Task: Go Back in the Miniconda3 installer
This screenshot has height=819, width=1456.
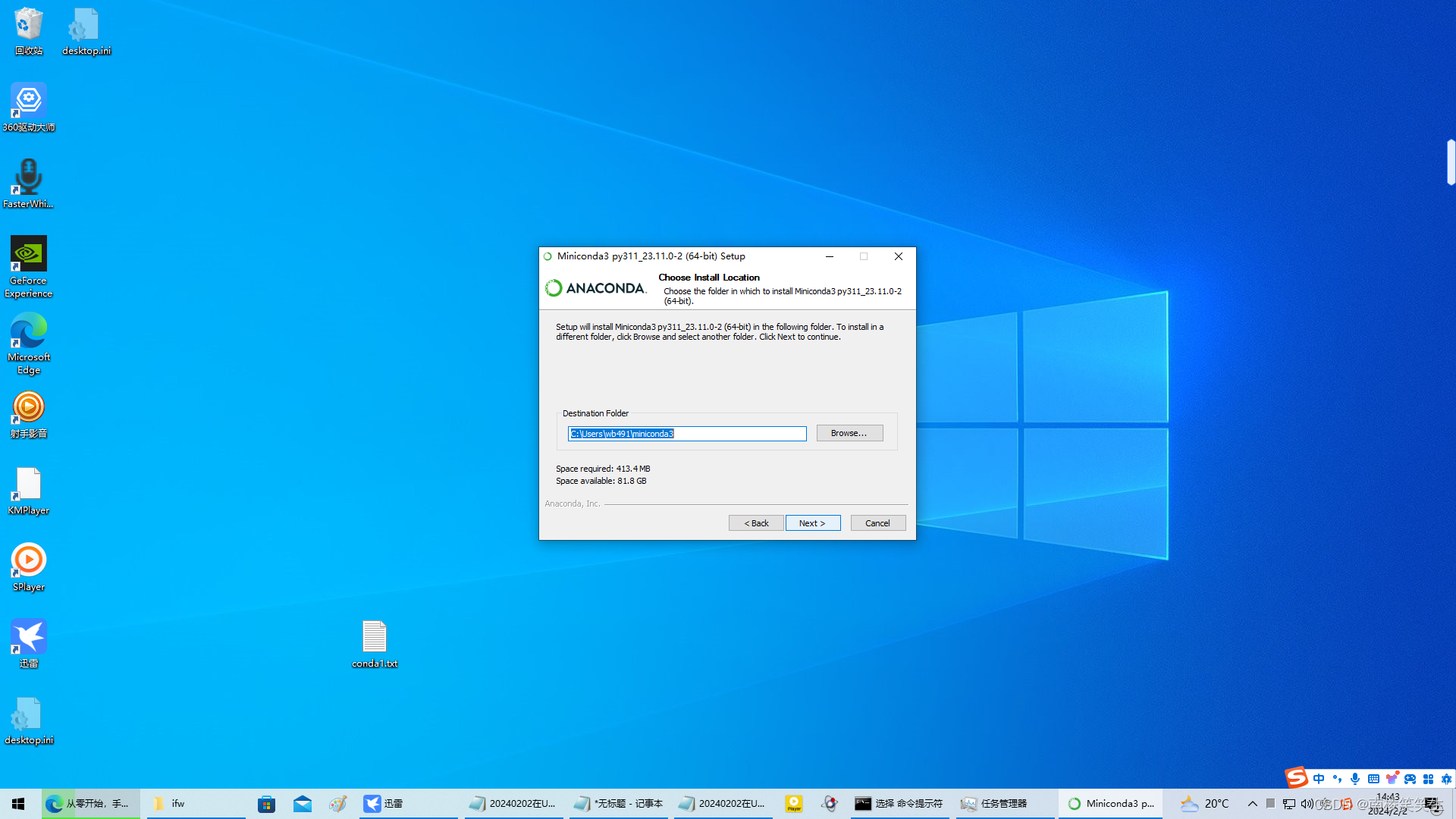Action: pos(756,523)
